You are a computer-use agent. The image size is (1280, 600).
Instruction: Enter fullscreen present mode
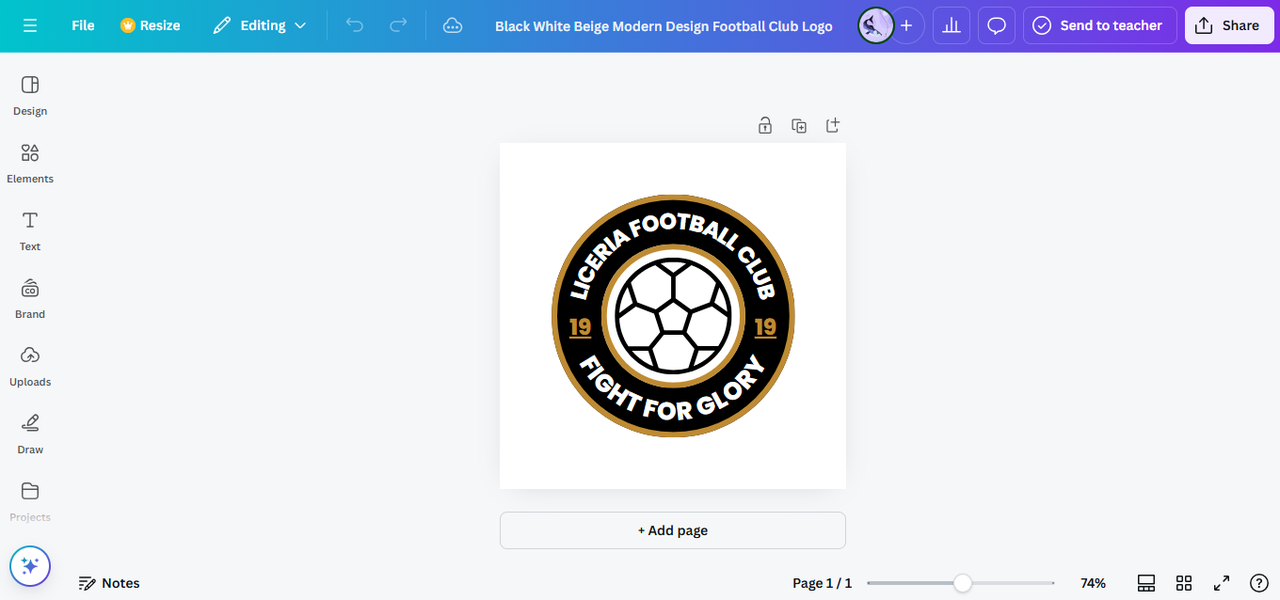tap(1221, 583)
